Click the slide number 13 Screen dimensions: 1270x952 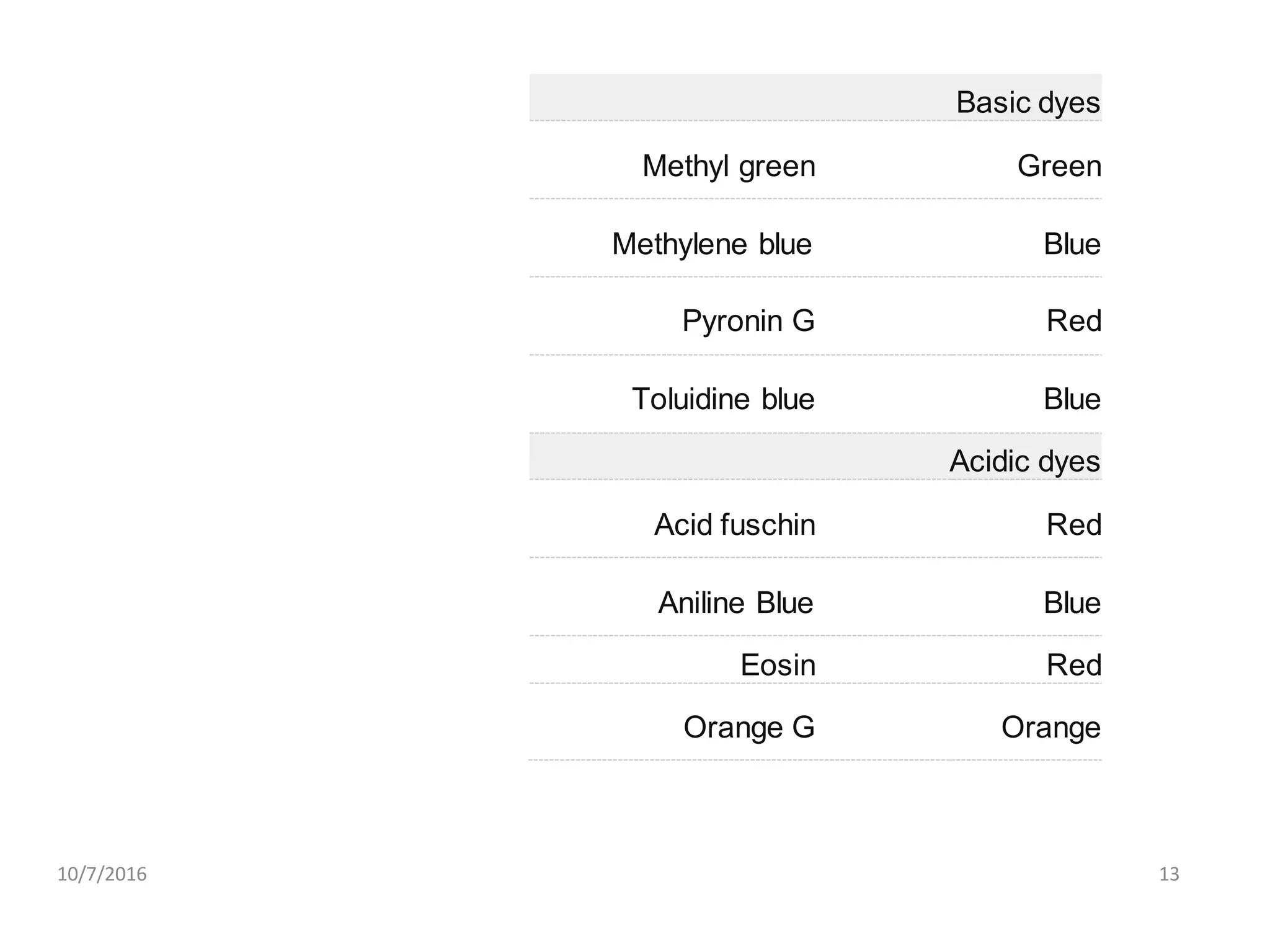pos(1169,875)
